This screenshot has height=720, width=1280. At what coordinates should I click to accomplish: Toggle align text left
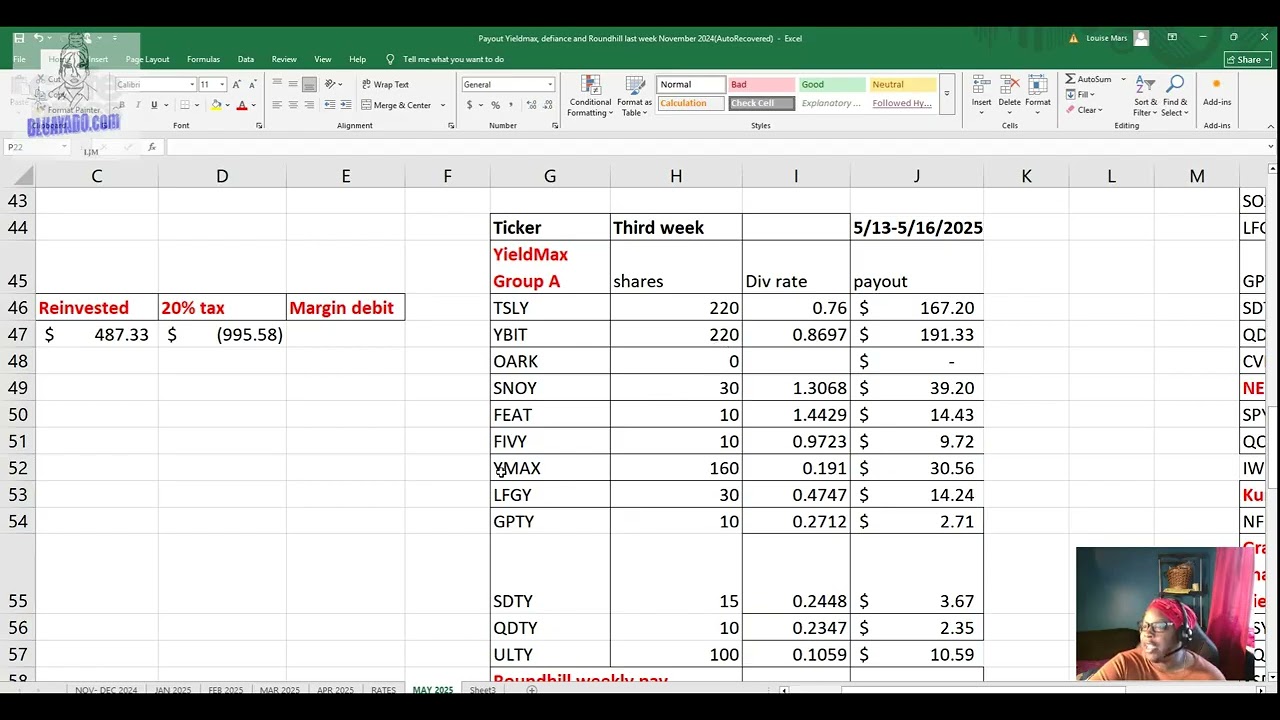tap(278, 105)
